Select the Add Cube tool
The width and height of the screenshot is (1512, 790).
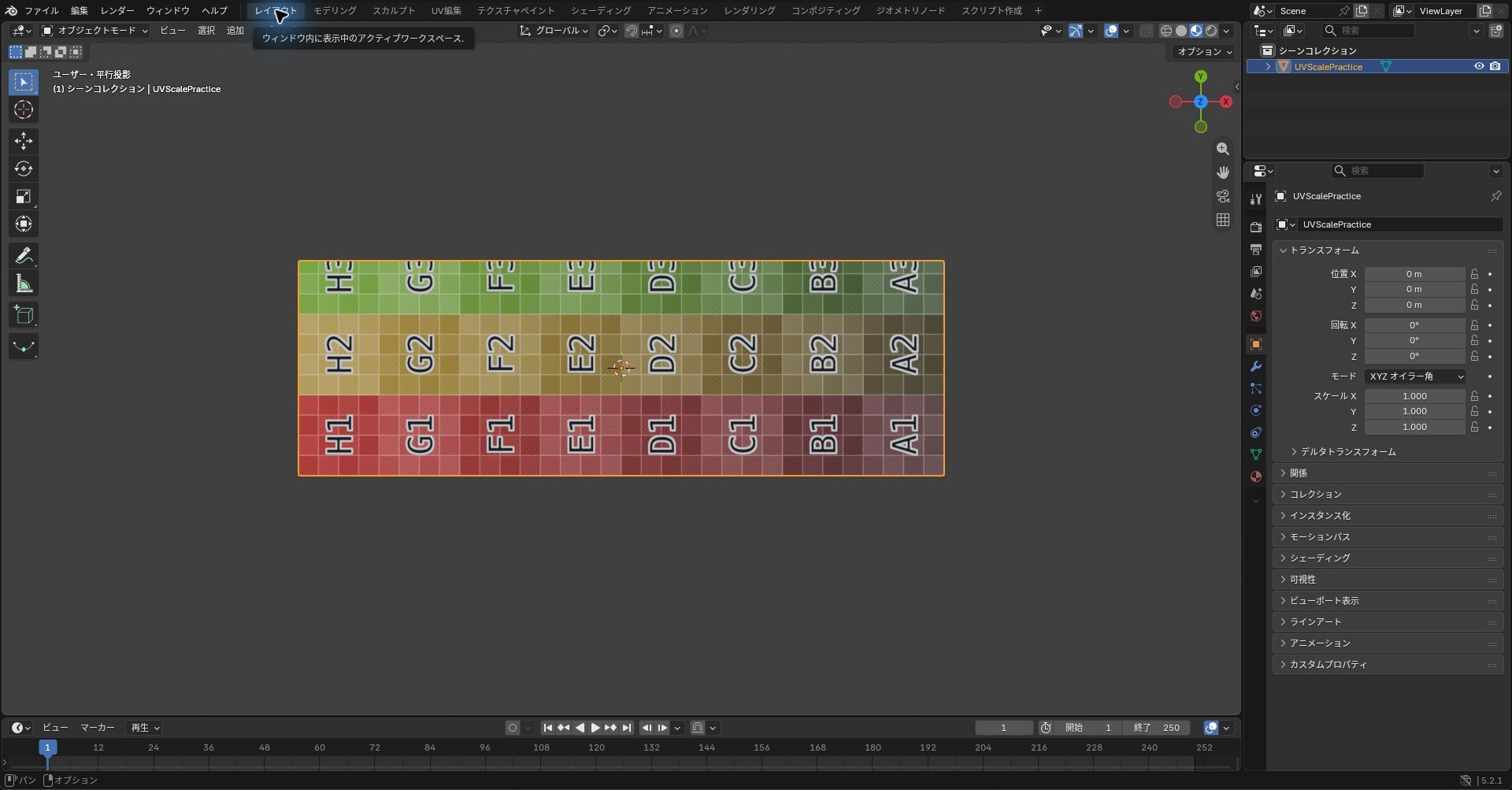[24, 315]
